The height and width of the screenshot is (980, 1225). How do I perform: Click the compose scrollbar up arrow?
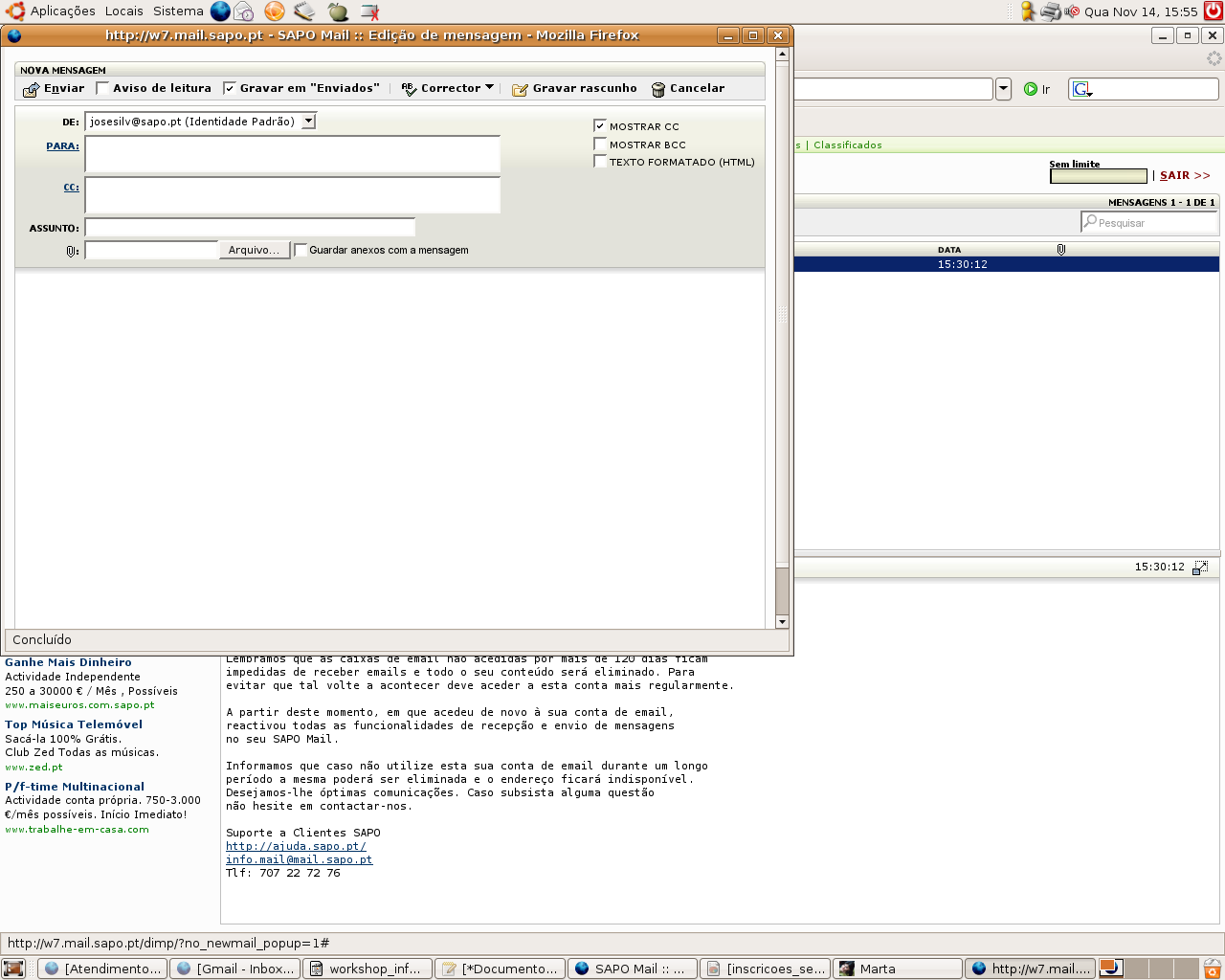[x=782, y=55]
